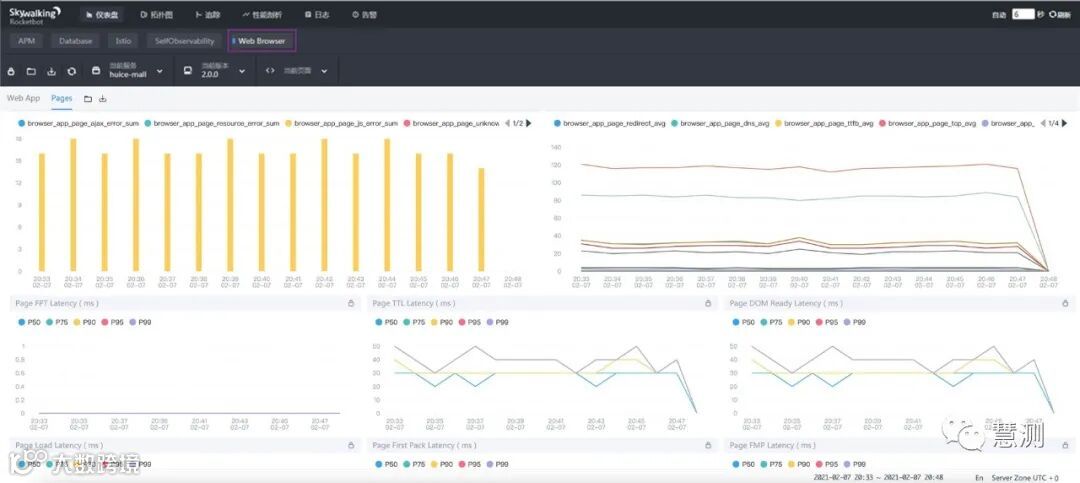Viewport: 1080px width, 483px height.
Task: Click lock icon on Page TTL Latency panel
Action: click(708, 303)
